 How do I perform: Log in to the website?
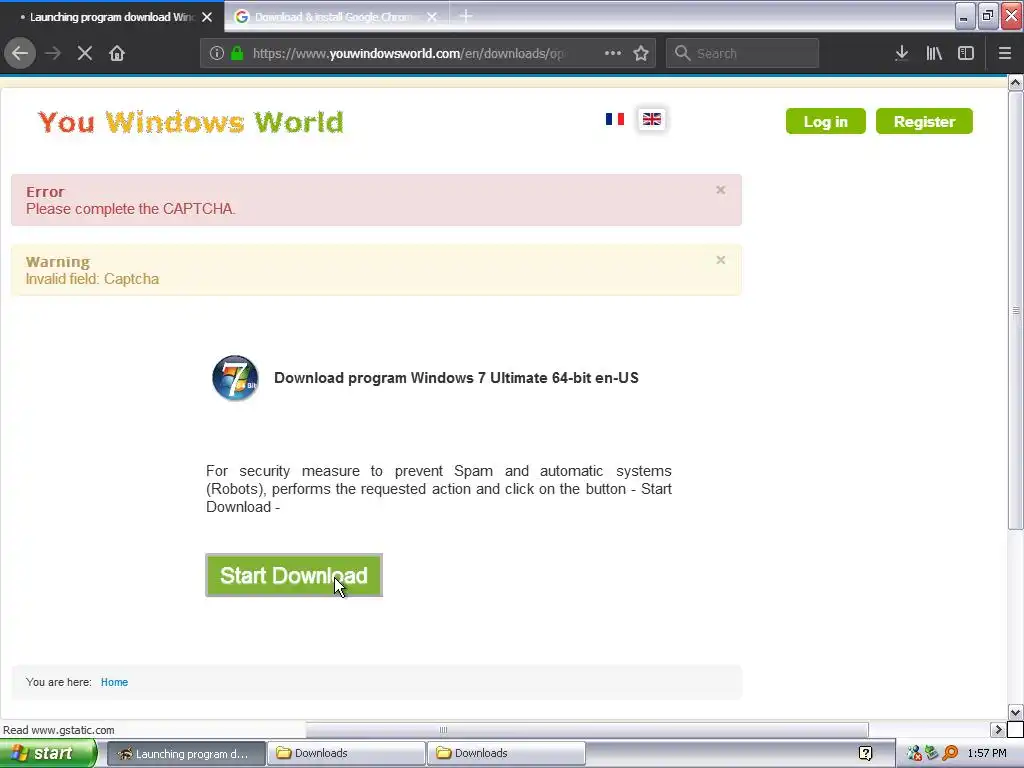tap(825, 121)
